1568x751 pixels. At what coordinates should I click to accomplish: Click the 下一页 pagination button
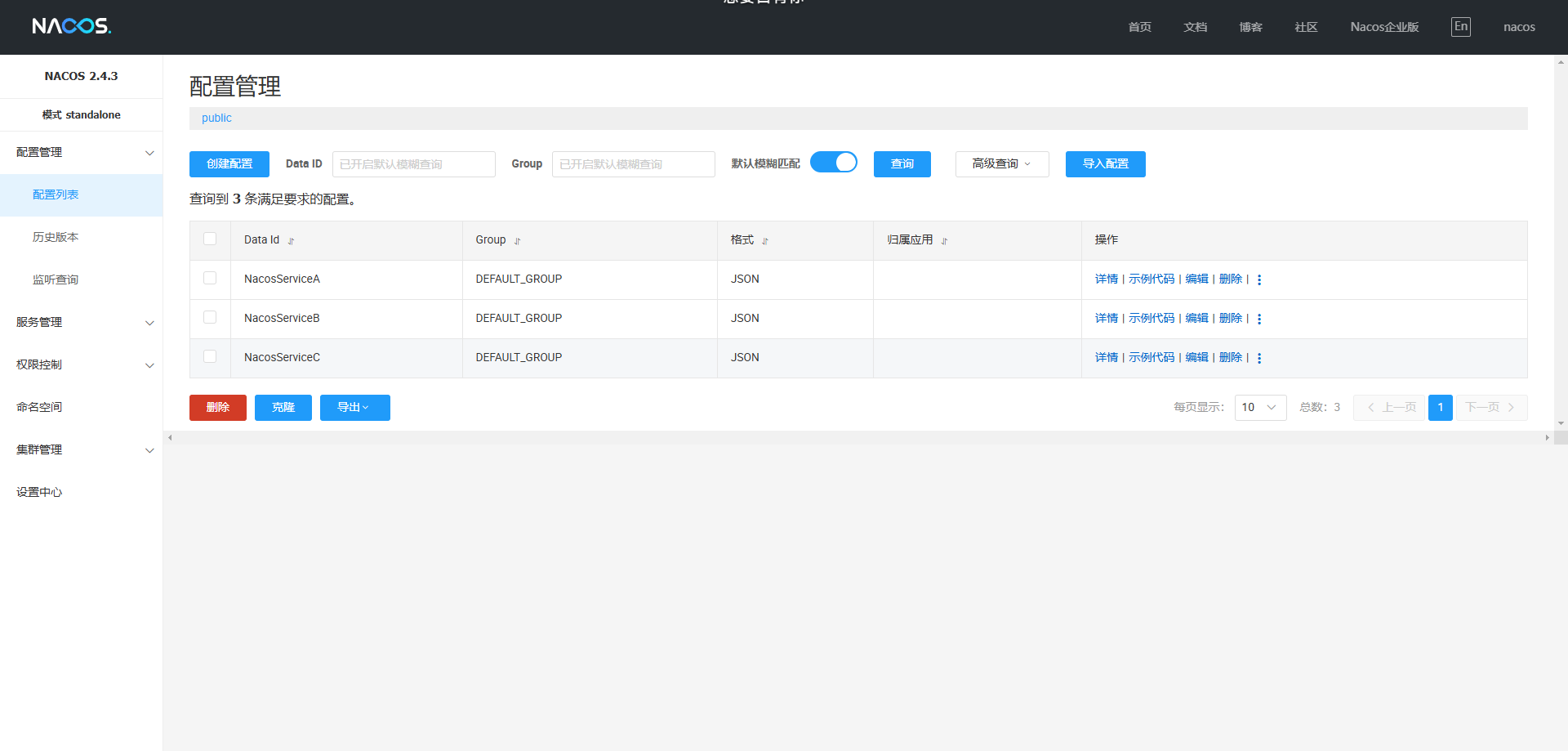1492,408
